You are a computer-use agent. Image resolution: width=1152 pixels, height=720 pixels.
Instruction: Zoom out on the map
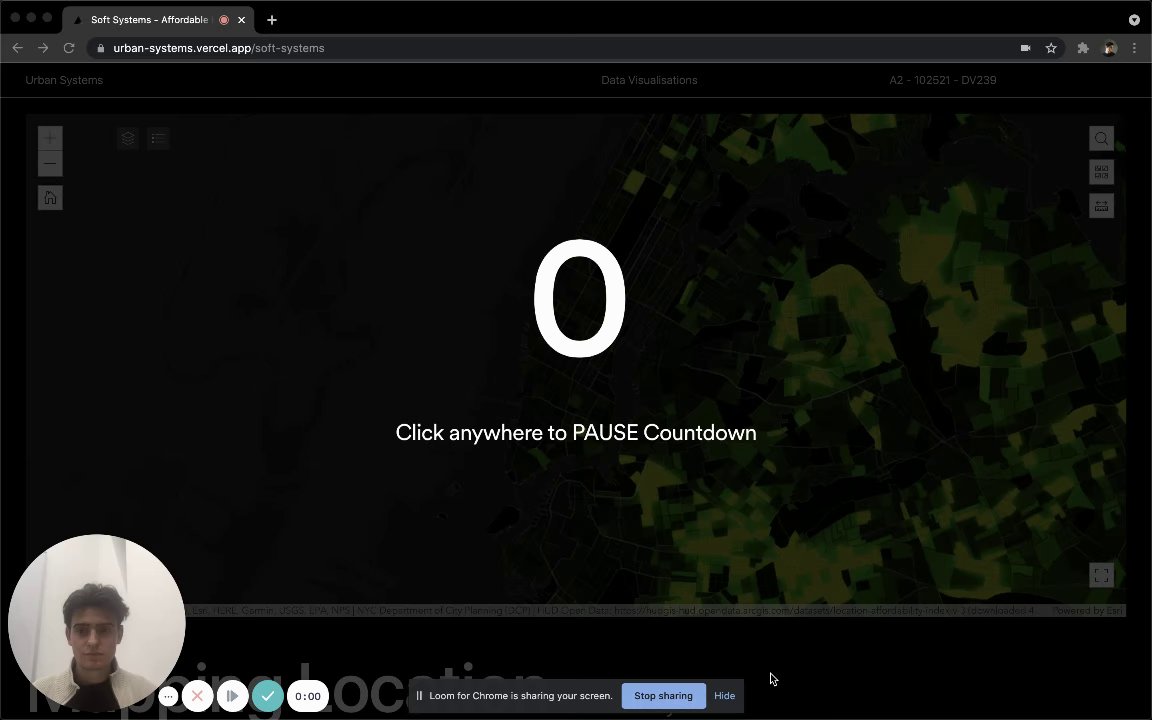[x=50, y=164]
